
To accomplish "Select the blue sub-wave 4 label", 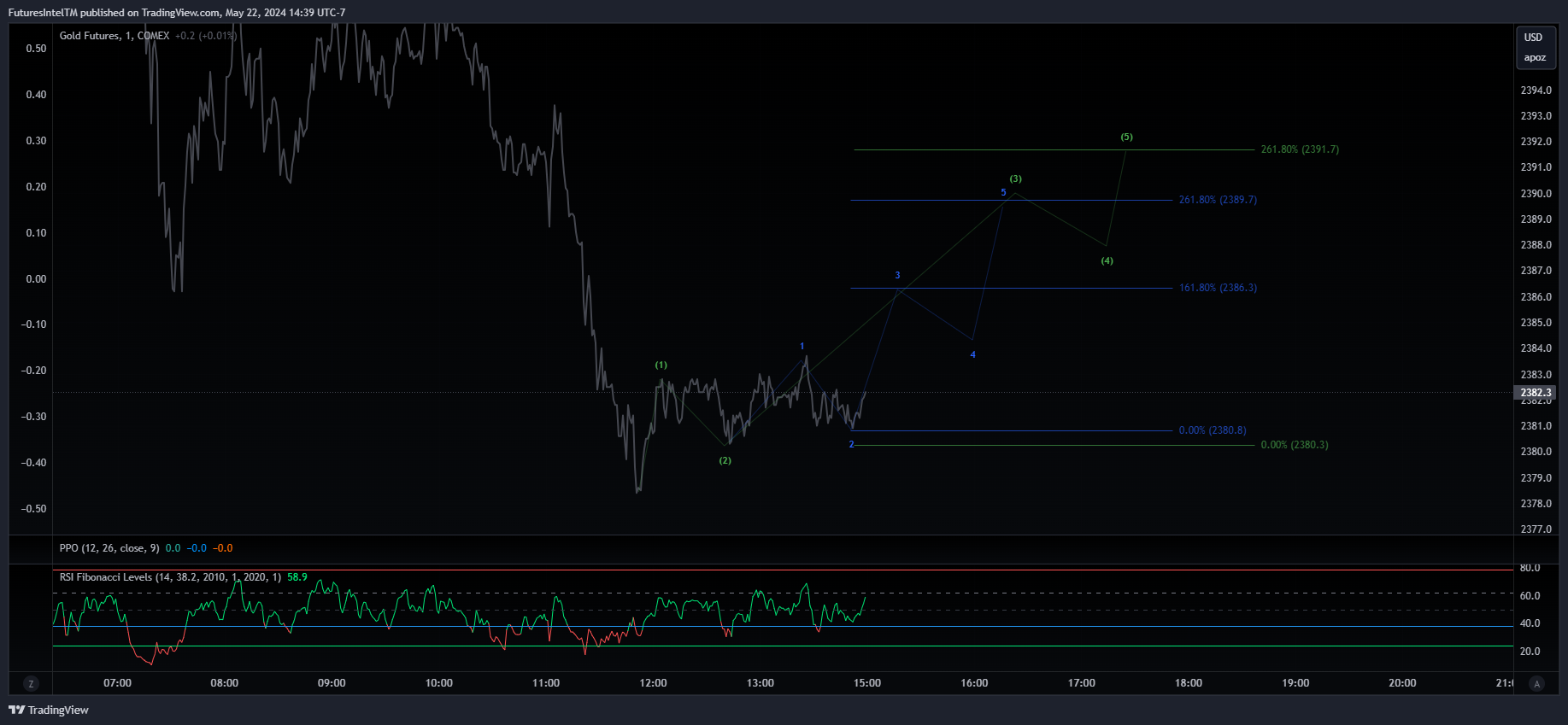I will 972,355.
